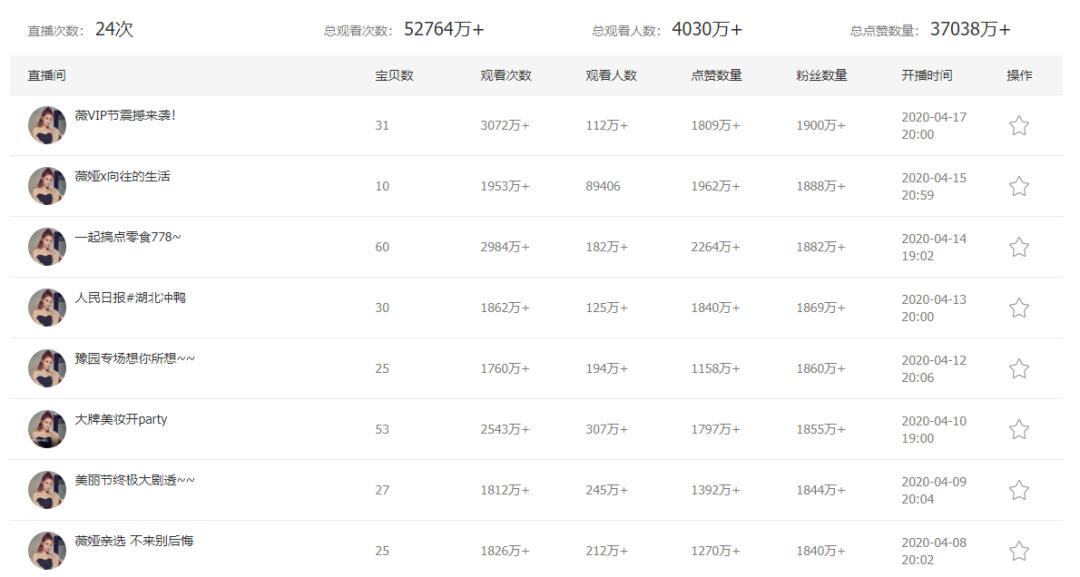
Task: Open the 薇娅x向往的生活 title link
Action: (123, 176)
